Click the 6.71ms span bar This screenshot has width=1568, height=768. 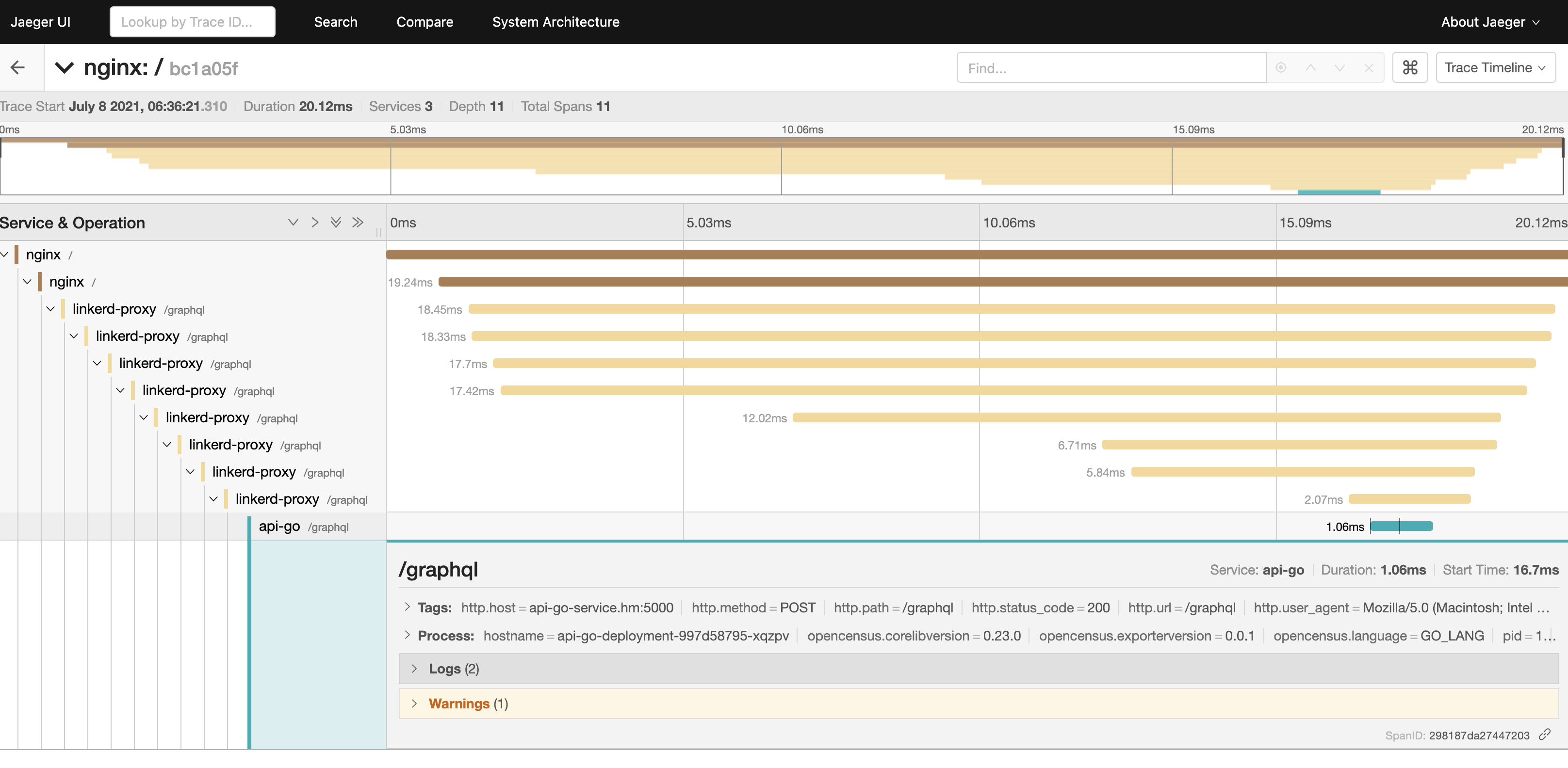click(1300, 445)
